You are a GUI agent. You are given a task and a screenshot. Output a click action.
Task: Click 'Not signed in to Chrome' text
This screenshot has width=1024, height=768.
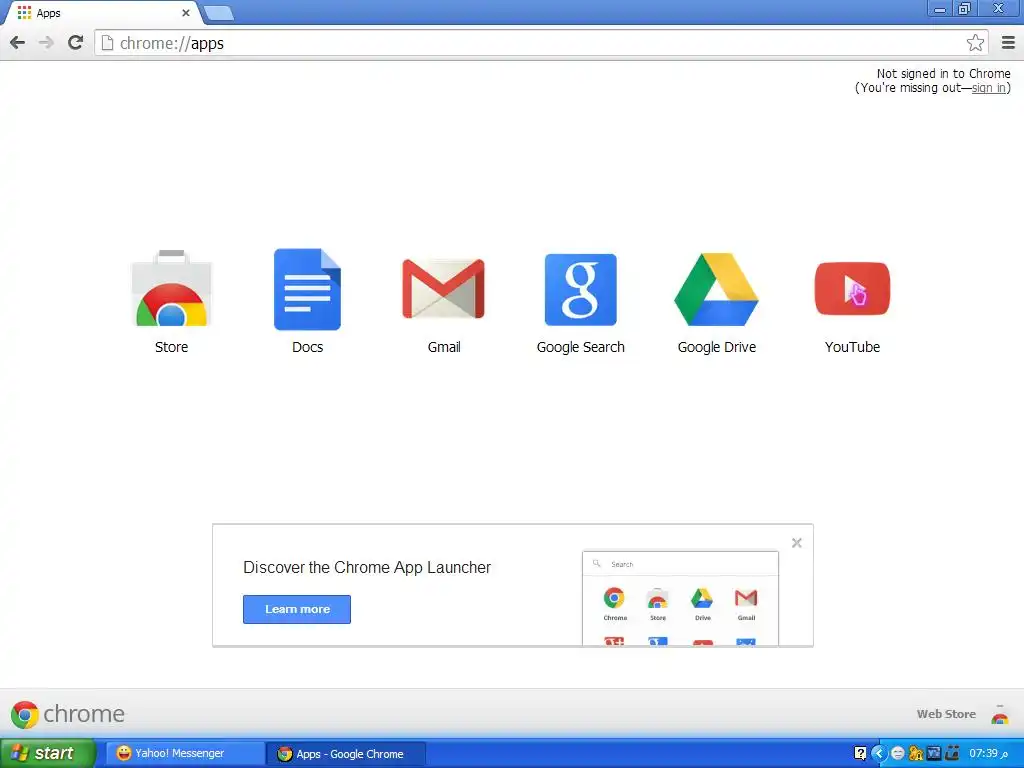point(943,74)
